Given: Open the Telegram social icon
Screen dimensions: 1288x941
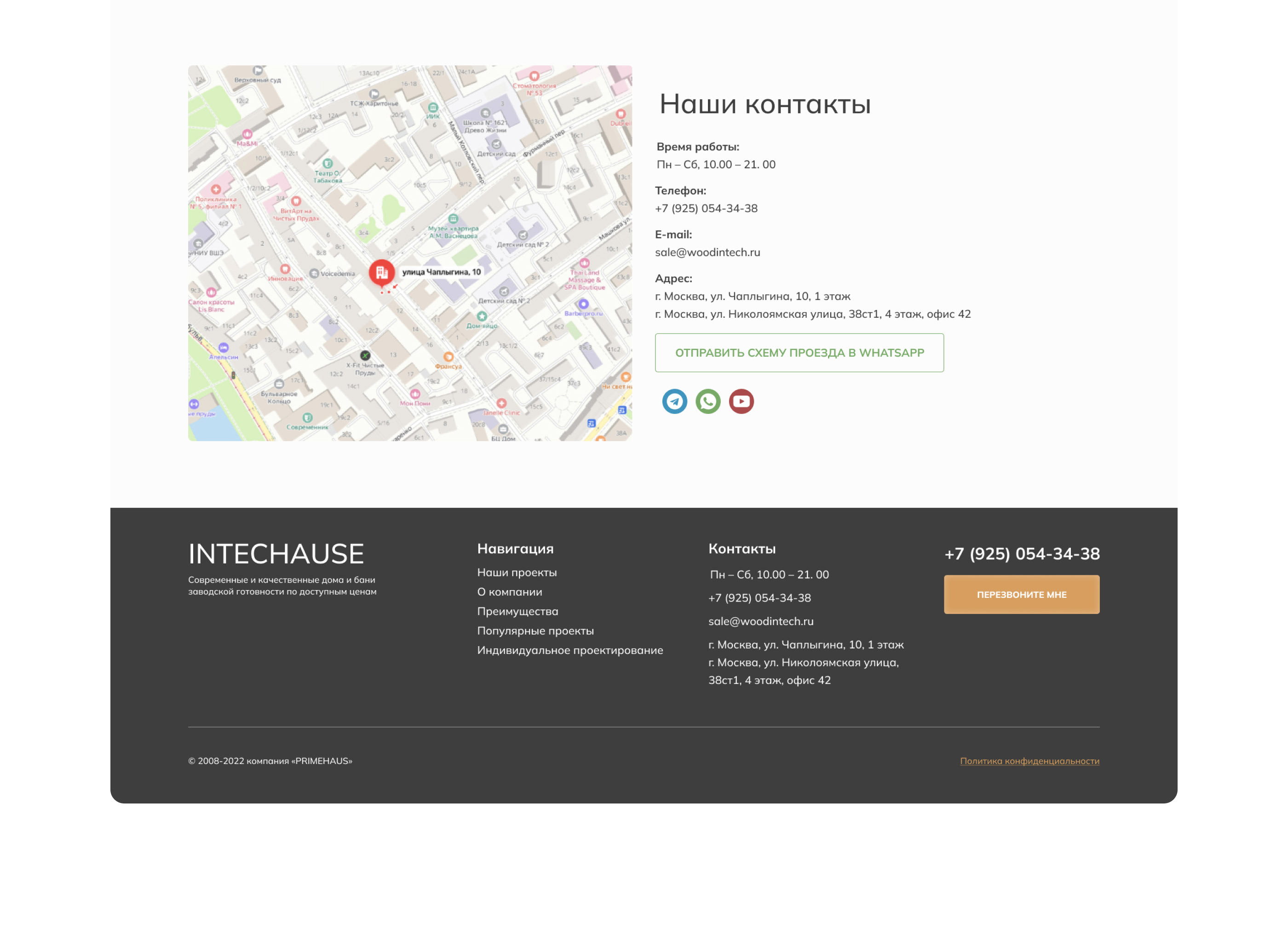Looking at the screenshot, I should click(x=674, y=402).
